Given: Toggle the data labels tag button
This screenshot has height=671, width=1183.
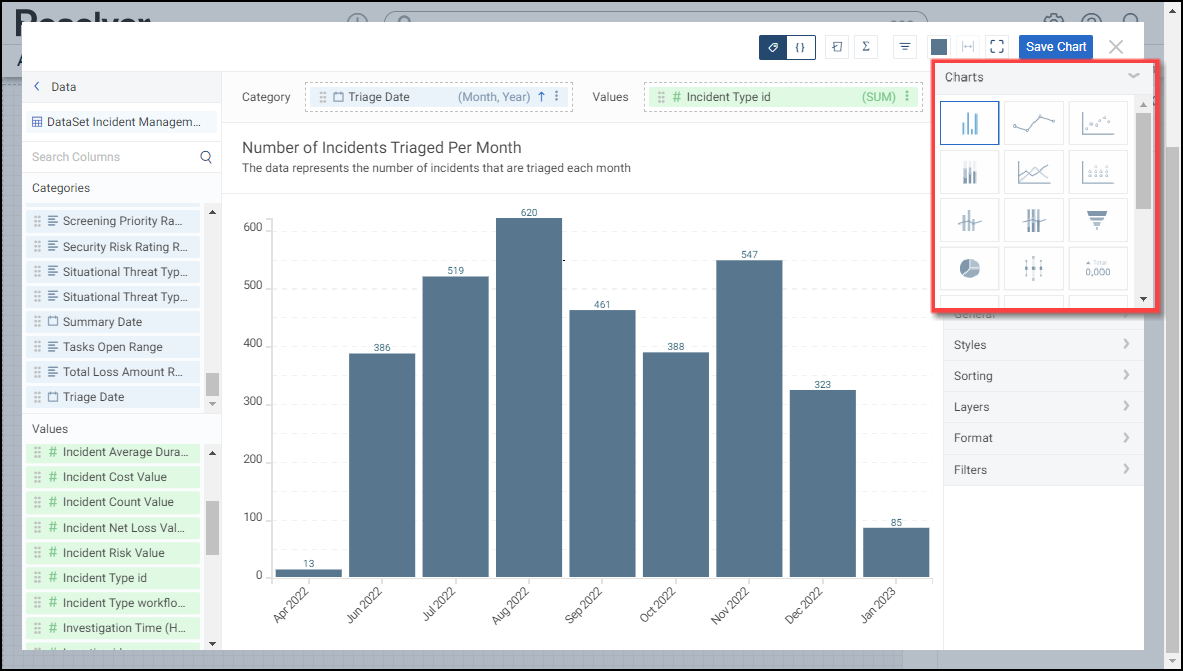Looking at the screenshot, I should click(773, 47).
